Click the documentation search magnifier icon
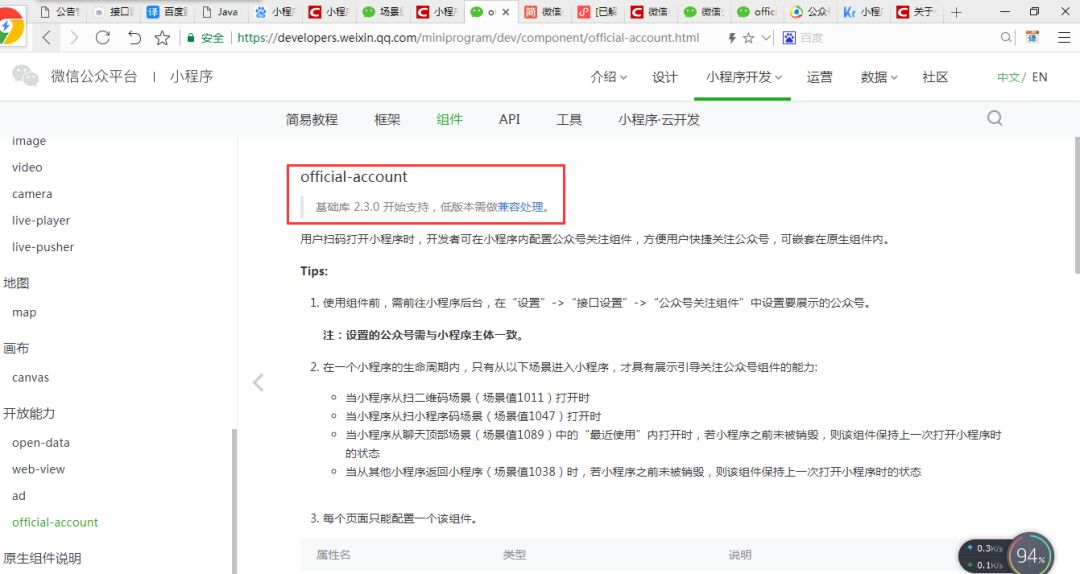The width and height of the screenshot is (1080, 574). [995, 119]
